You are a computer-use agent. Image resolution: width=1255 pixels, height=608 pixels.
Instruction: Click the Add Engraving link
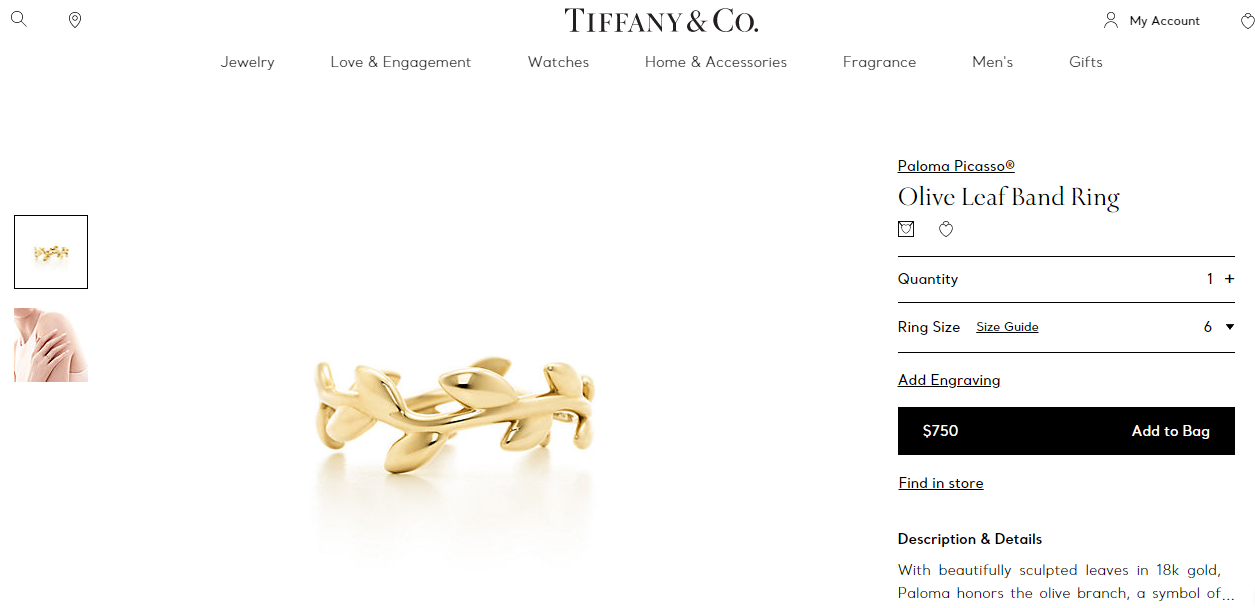949,380
